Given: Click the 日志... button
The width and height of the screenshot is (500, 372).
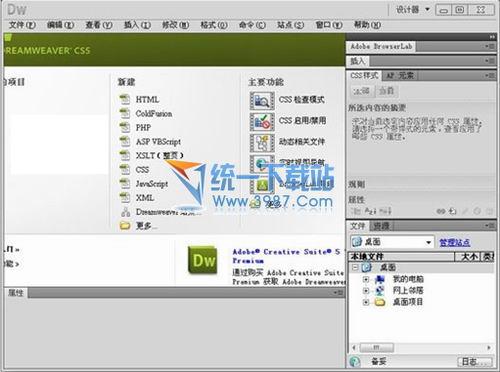Looking at the screenshot, I should 475,362.
